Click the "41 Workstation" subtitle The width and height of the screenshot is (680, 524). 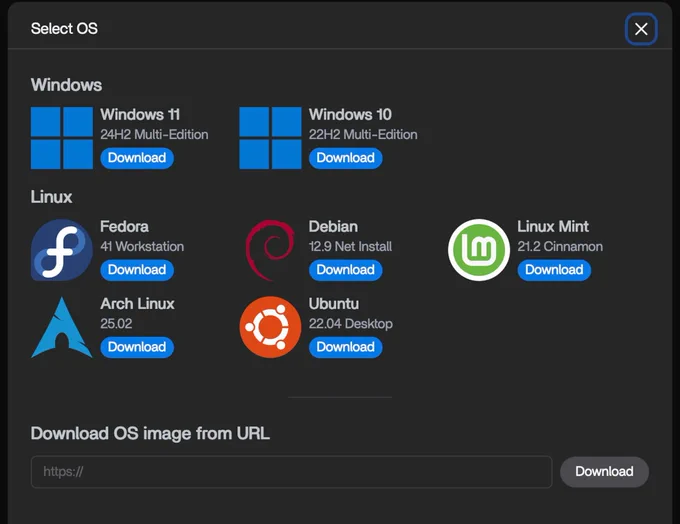(142, 246)
